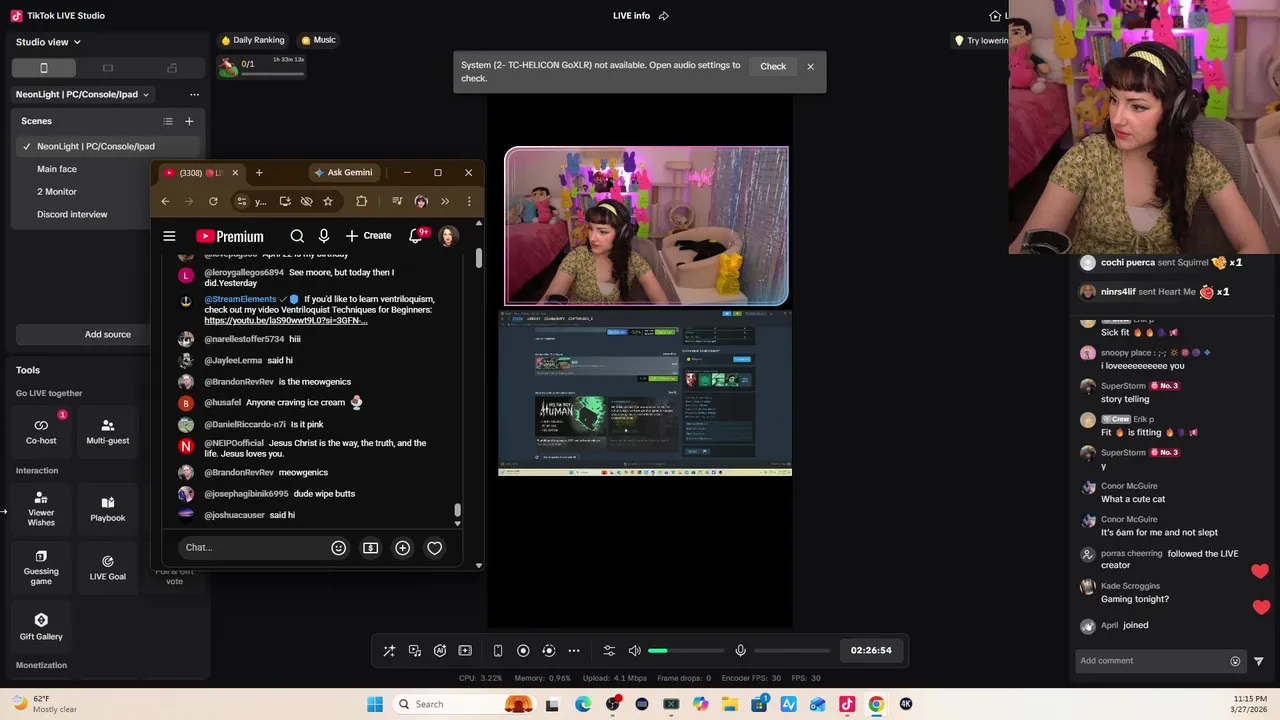1280x720 pixels.
Task: Select the checked NeonLight scene row
Action: 108,146
